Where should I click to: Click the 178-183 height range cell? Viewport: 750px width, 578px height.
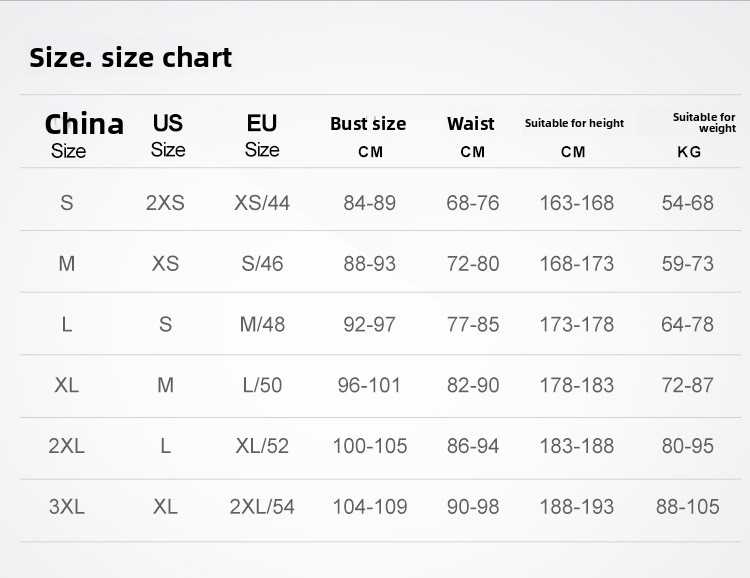tap(577, 385)
